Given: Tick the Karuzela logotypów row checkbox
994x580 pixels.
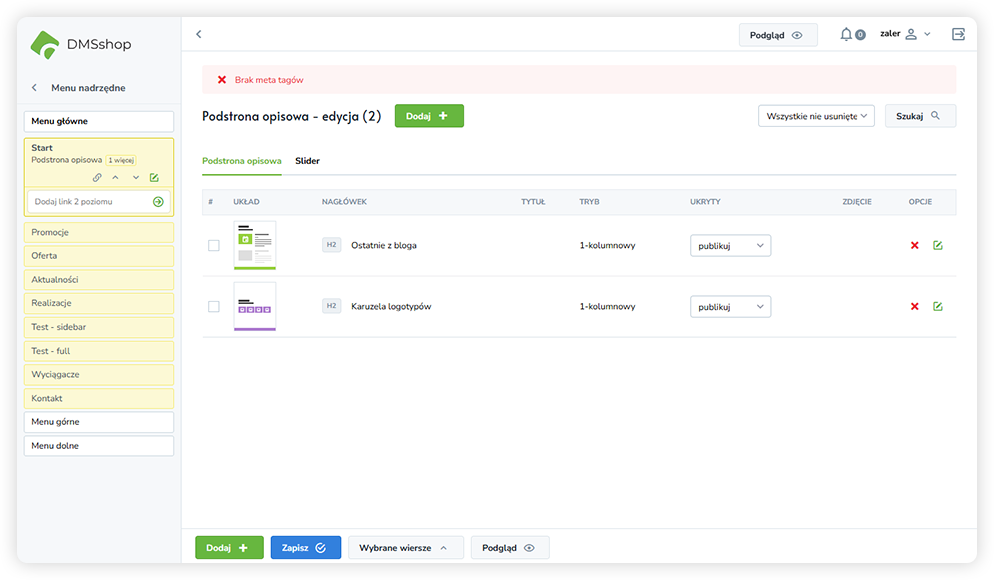Looking at the screenshot, I should tap(213, 307).
